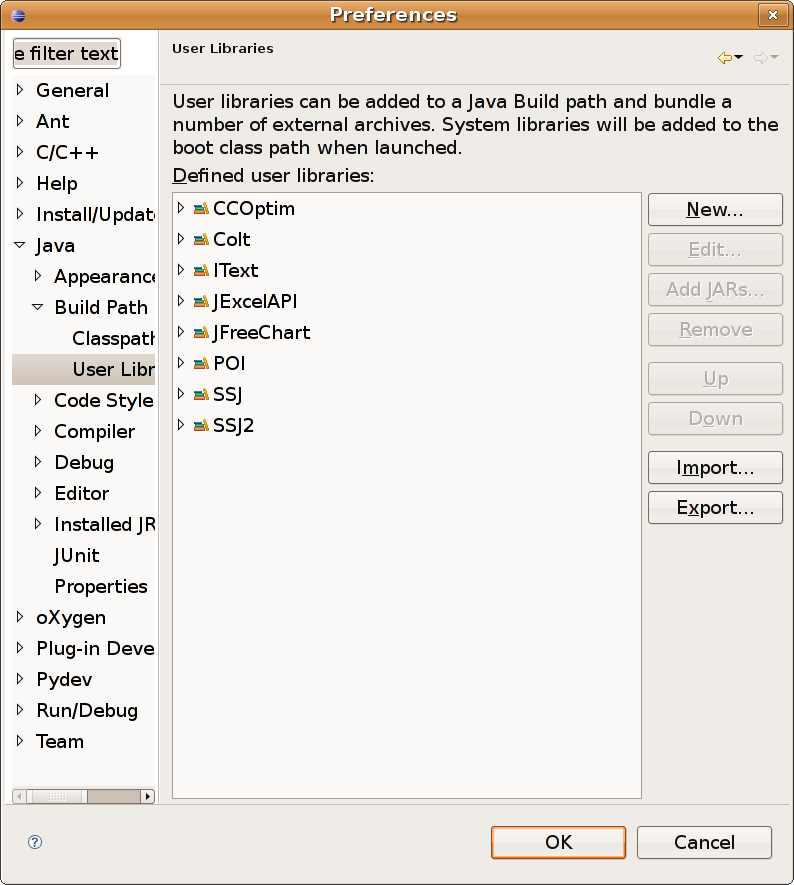Viewport: 794px width, 885px height.
Task: Click the forward navigation arrow
Action: [x=761, y=58]
